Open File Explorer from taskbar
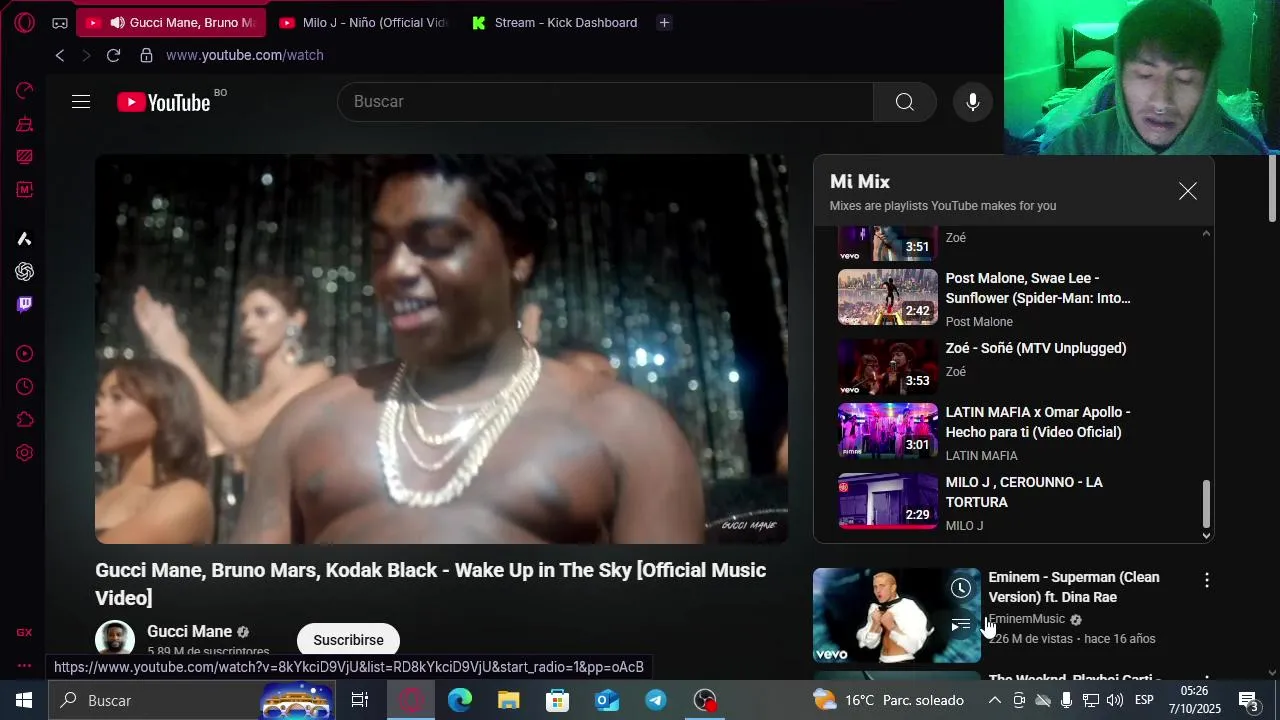The height and width of the screenshot is (720, 1280). coord(508,700)
